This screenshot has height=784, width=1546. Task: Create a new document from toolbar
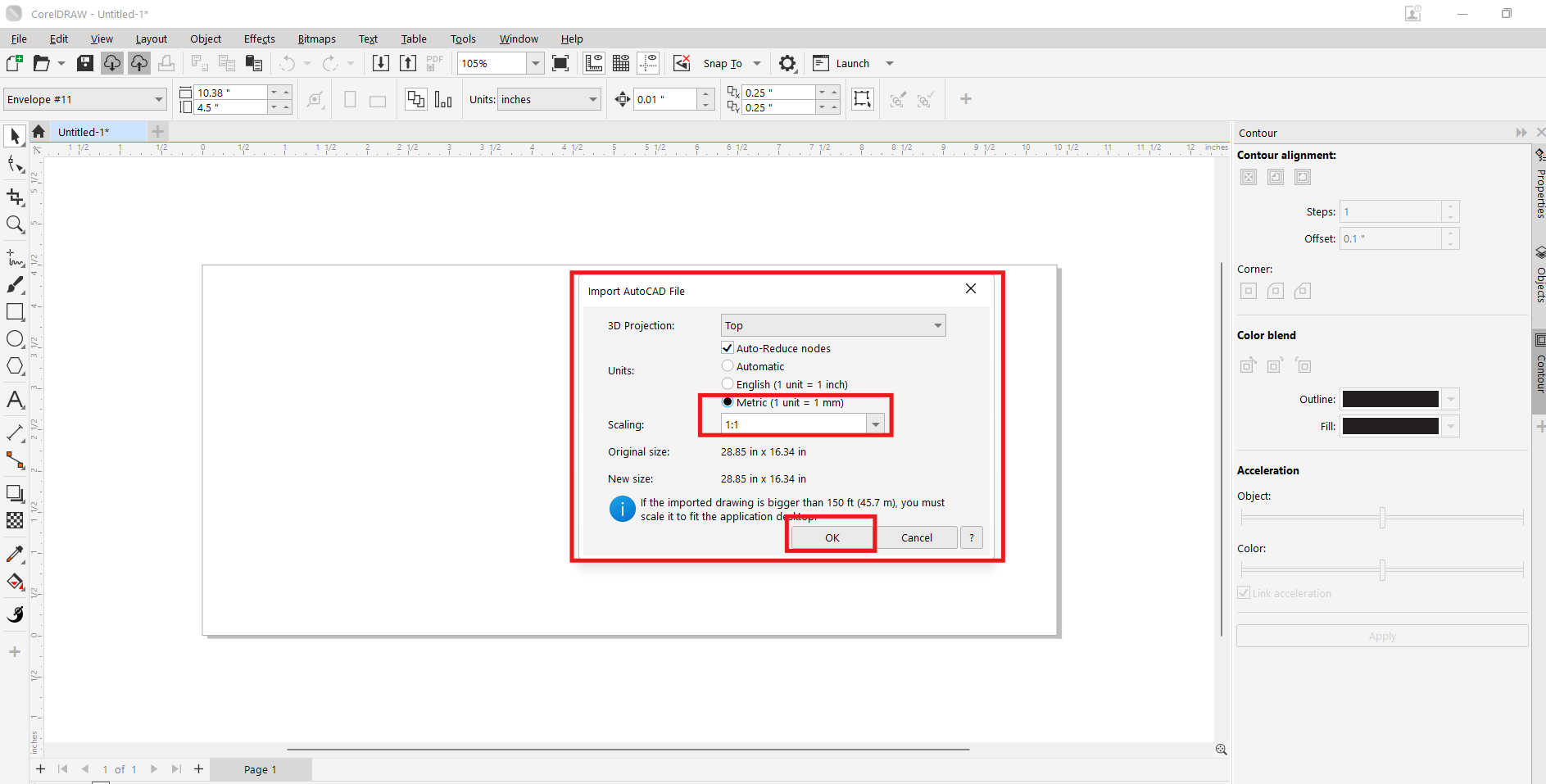click(15, 63)
